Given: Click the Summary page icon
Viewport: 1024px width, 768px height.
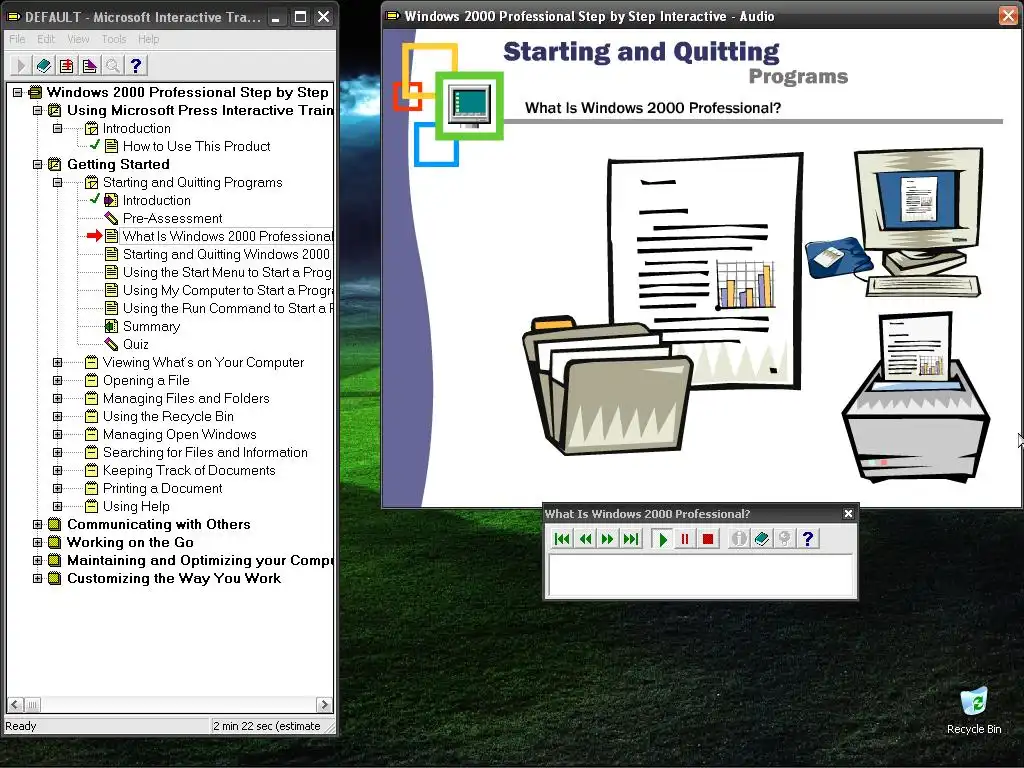Looking at the screenshot, I should [x=111, y=326].
